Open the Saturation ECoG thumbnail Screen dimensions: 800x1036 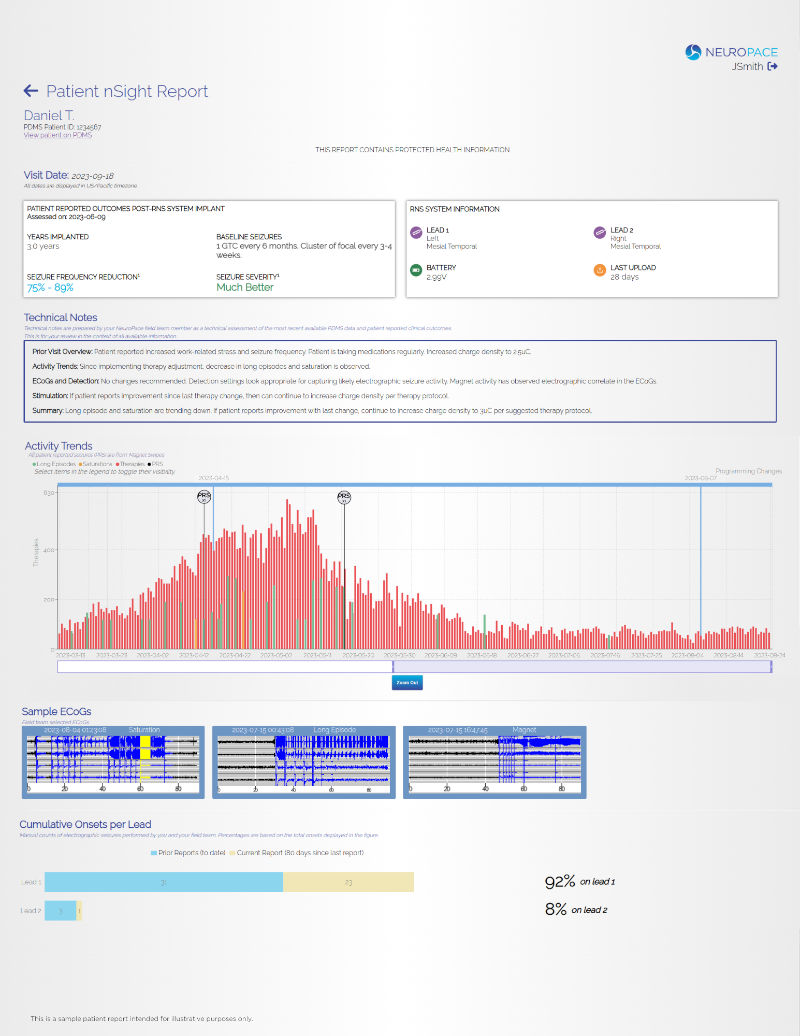113,760
